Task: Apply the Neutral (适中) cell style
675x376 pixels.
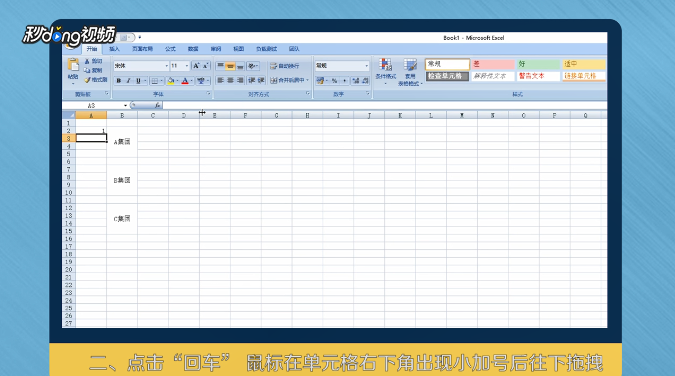Action: click(x=584, y=64)
